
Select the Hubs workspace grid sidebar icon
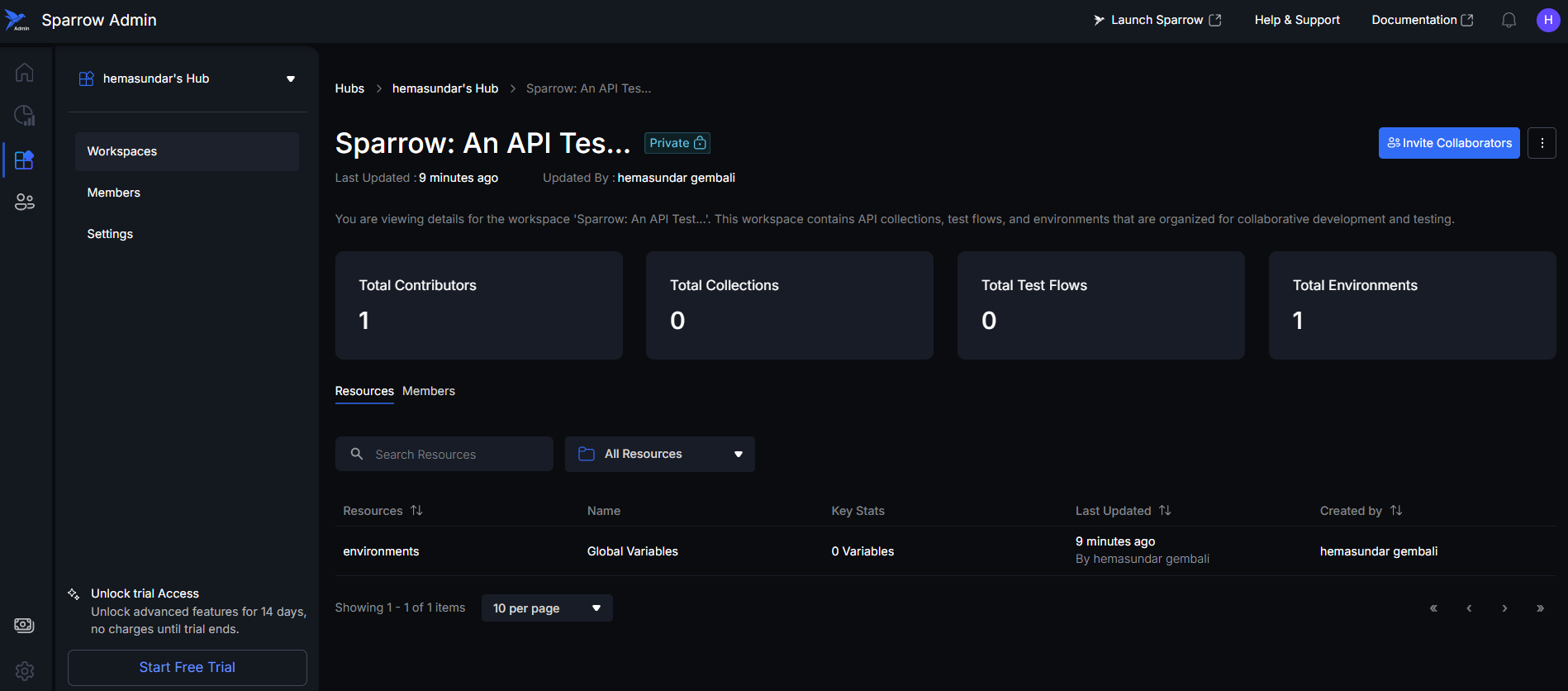[24, 160]
